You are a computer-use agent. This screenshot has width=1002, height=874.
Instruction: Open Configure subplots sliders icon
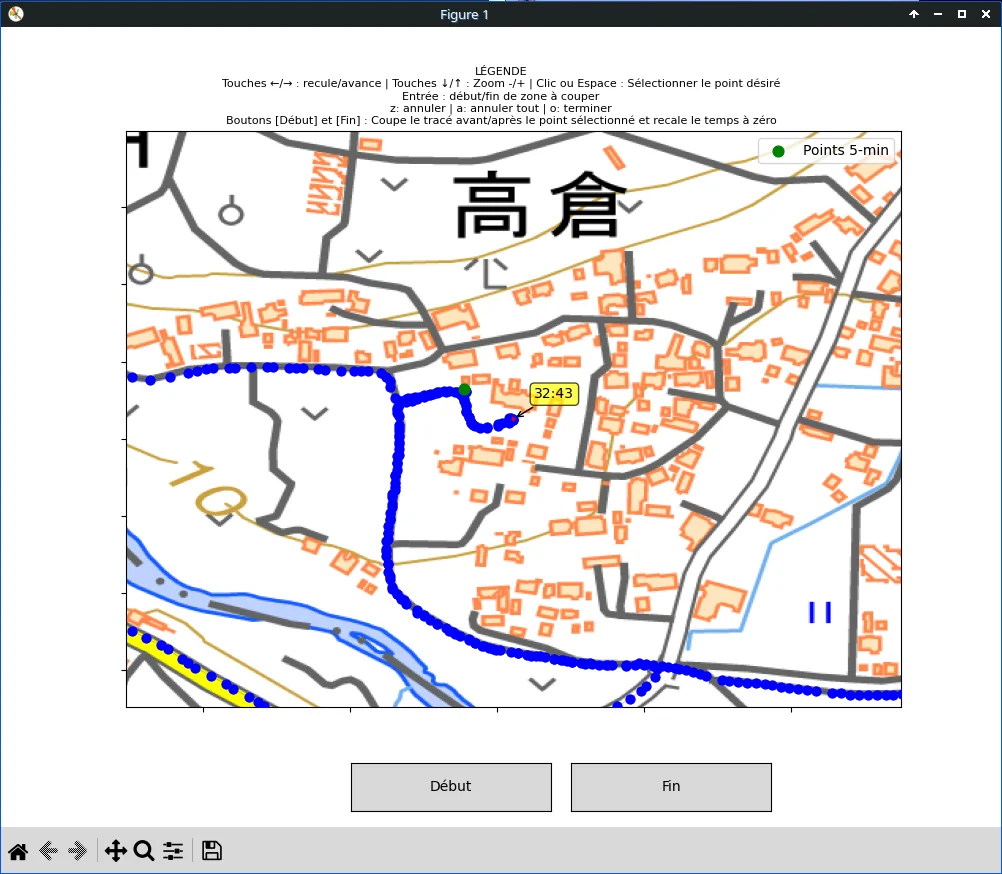173,851
